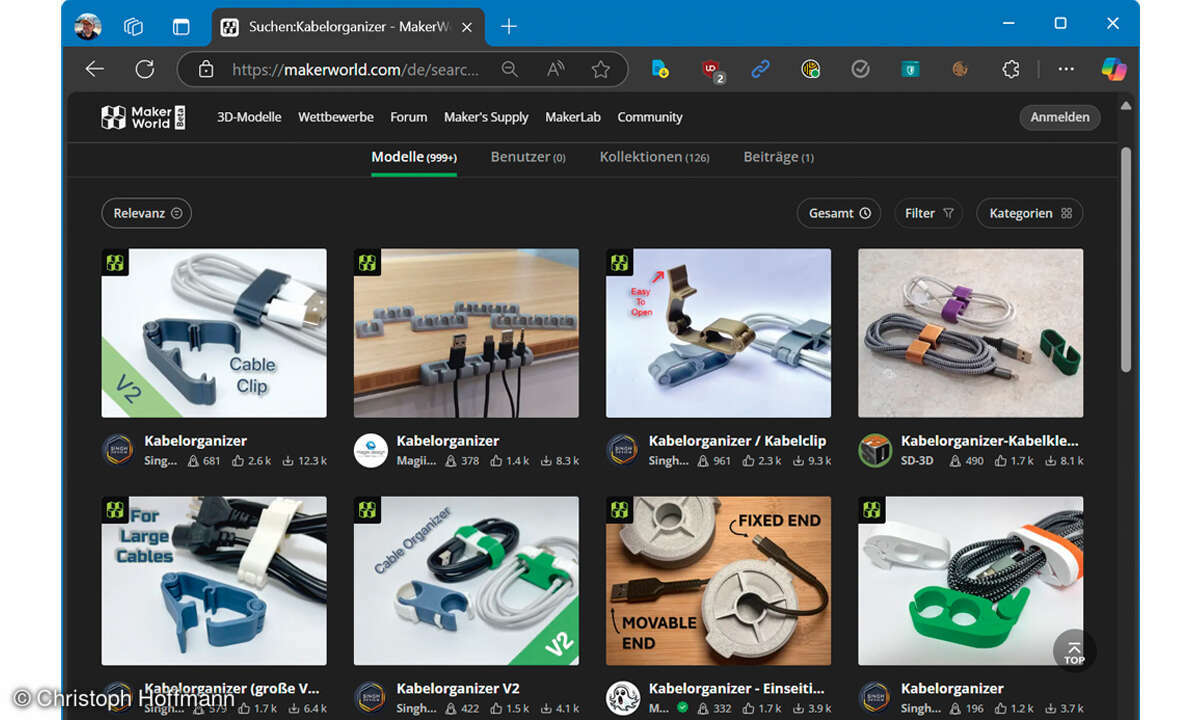Switch to the Benutzer results tab
Image resolution: width=1200 pixels, height=720 pixels.
click(528, 157)
